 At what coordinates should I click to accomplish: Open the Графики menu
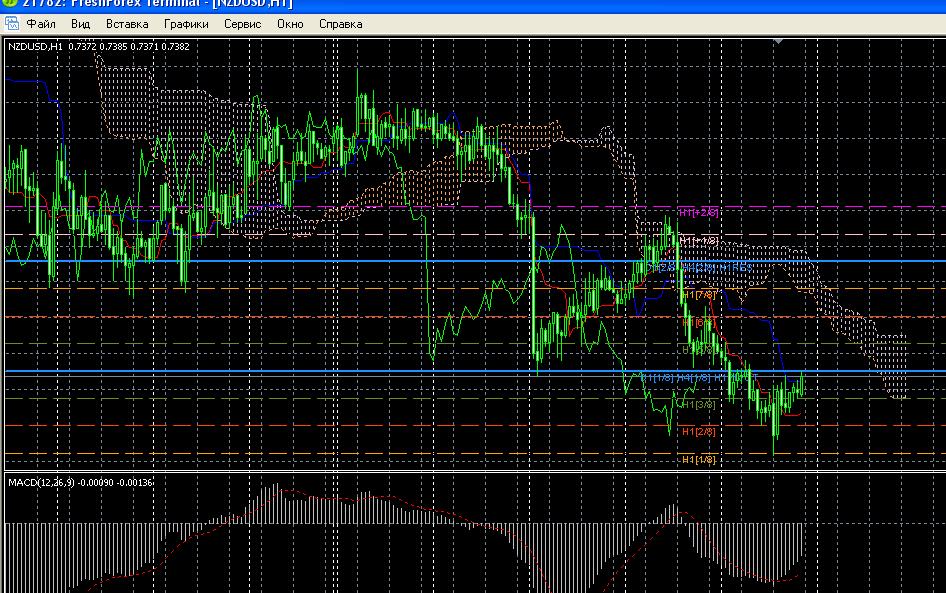pos(187,23)
